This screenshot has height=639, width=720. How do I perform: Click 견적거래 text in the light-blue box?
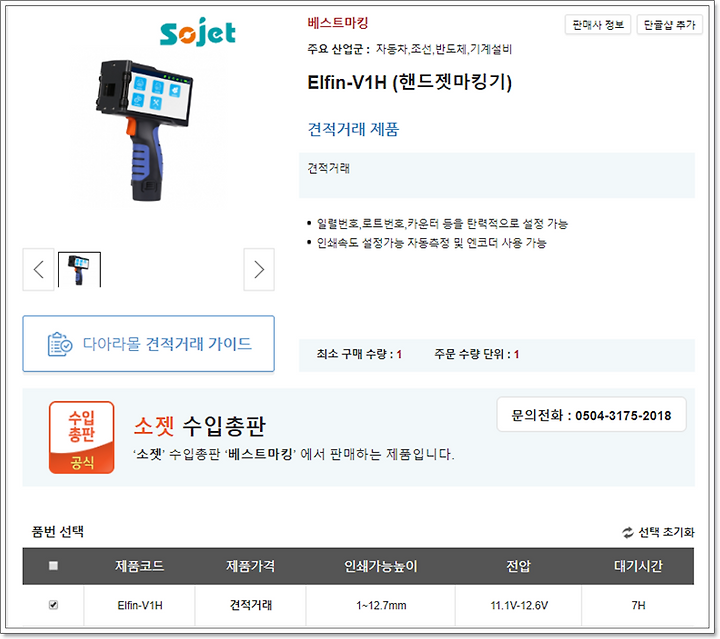pos(328,168)
